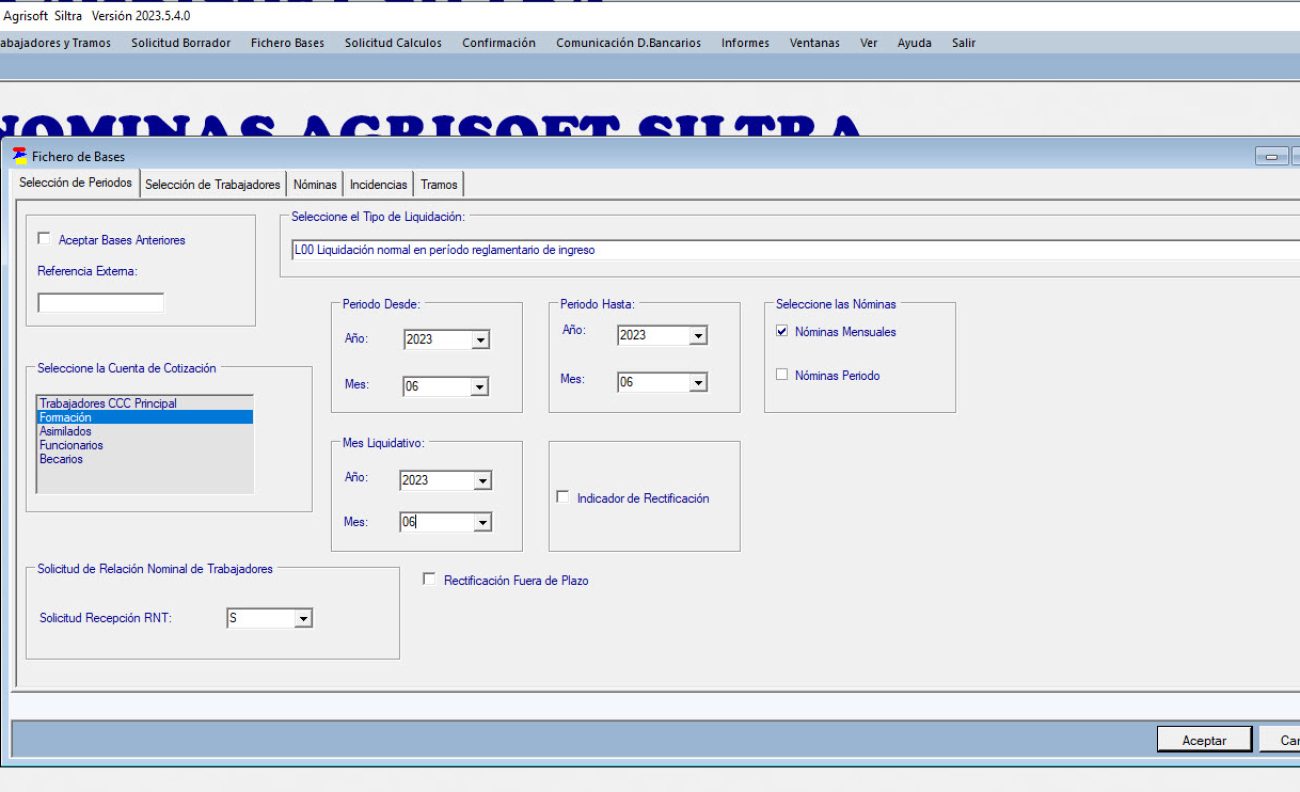Open Solicitud Borrador menu
1300x792 pixels.
tap(181, 43)
